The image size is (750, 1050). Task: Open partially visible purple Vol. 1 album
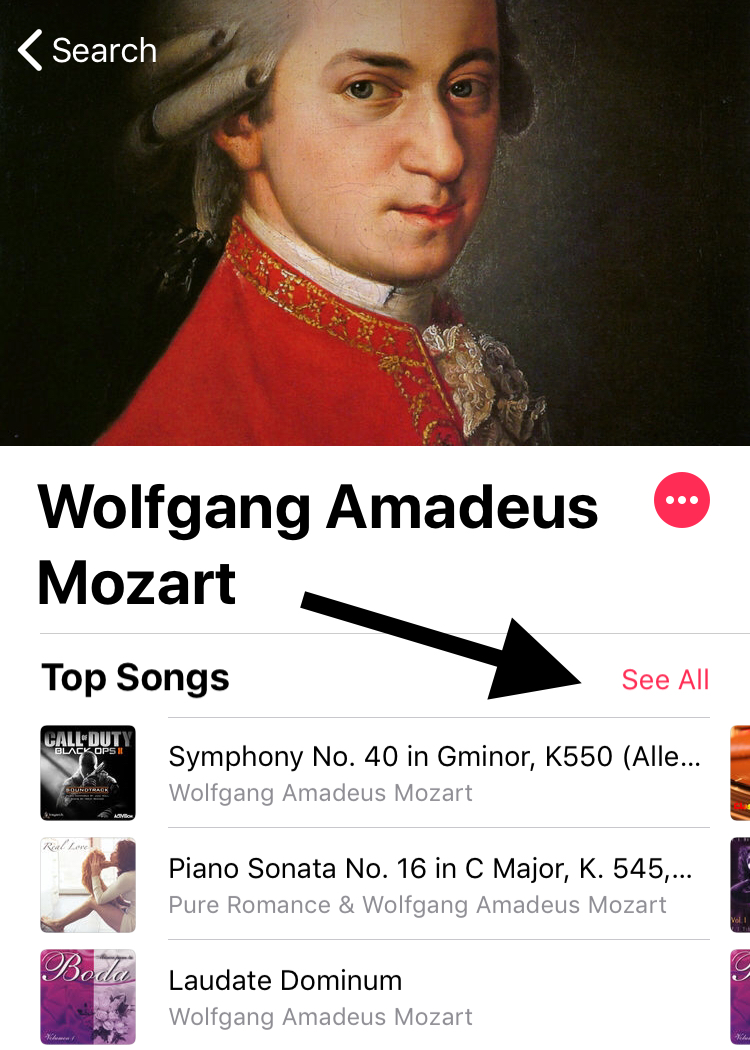tap(740, 885)
